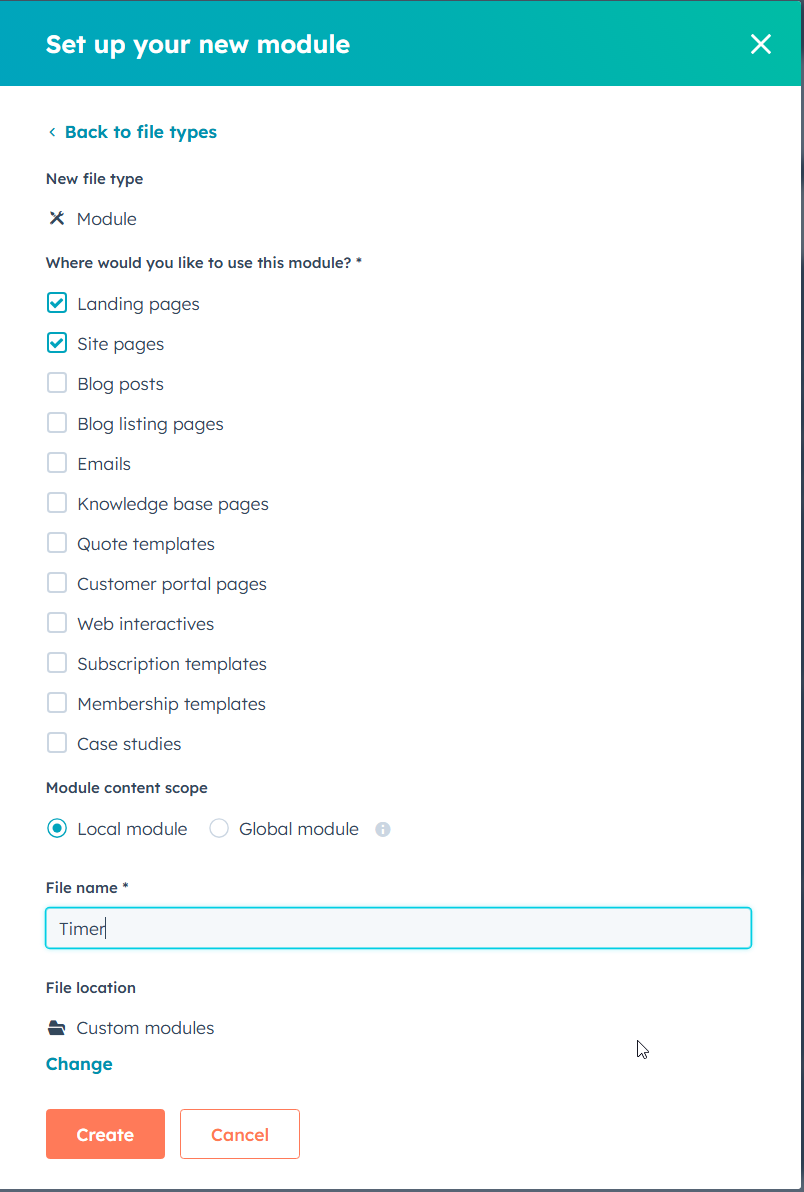804x1192 pixels.
Task: Select Knowledge base pages checkbox
Action: [57, 503]
